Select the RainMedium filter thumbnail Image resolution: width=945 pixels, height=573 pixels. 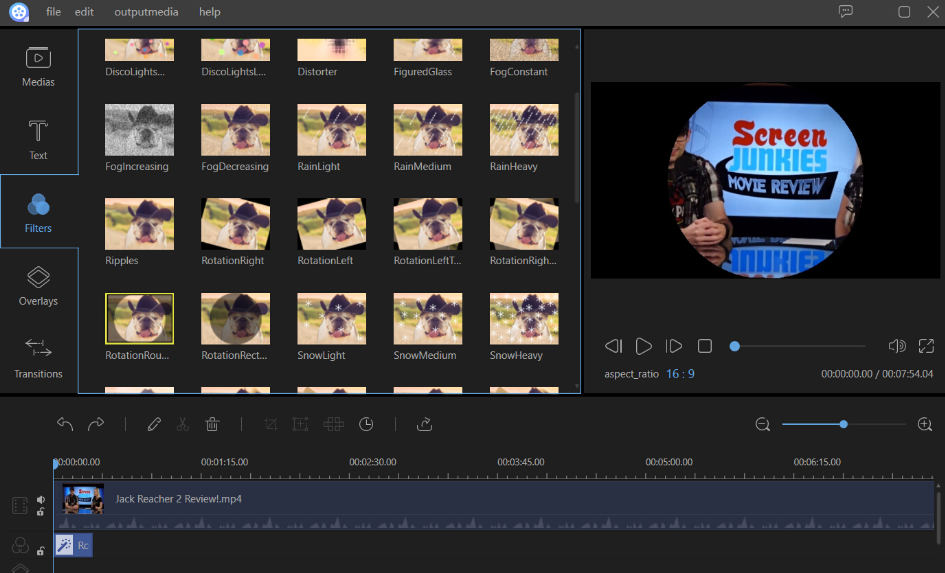[428, 130]
